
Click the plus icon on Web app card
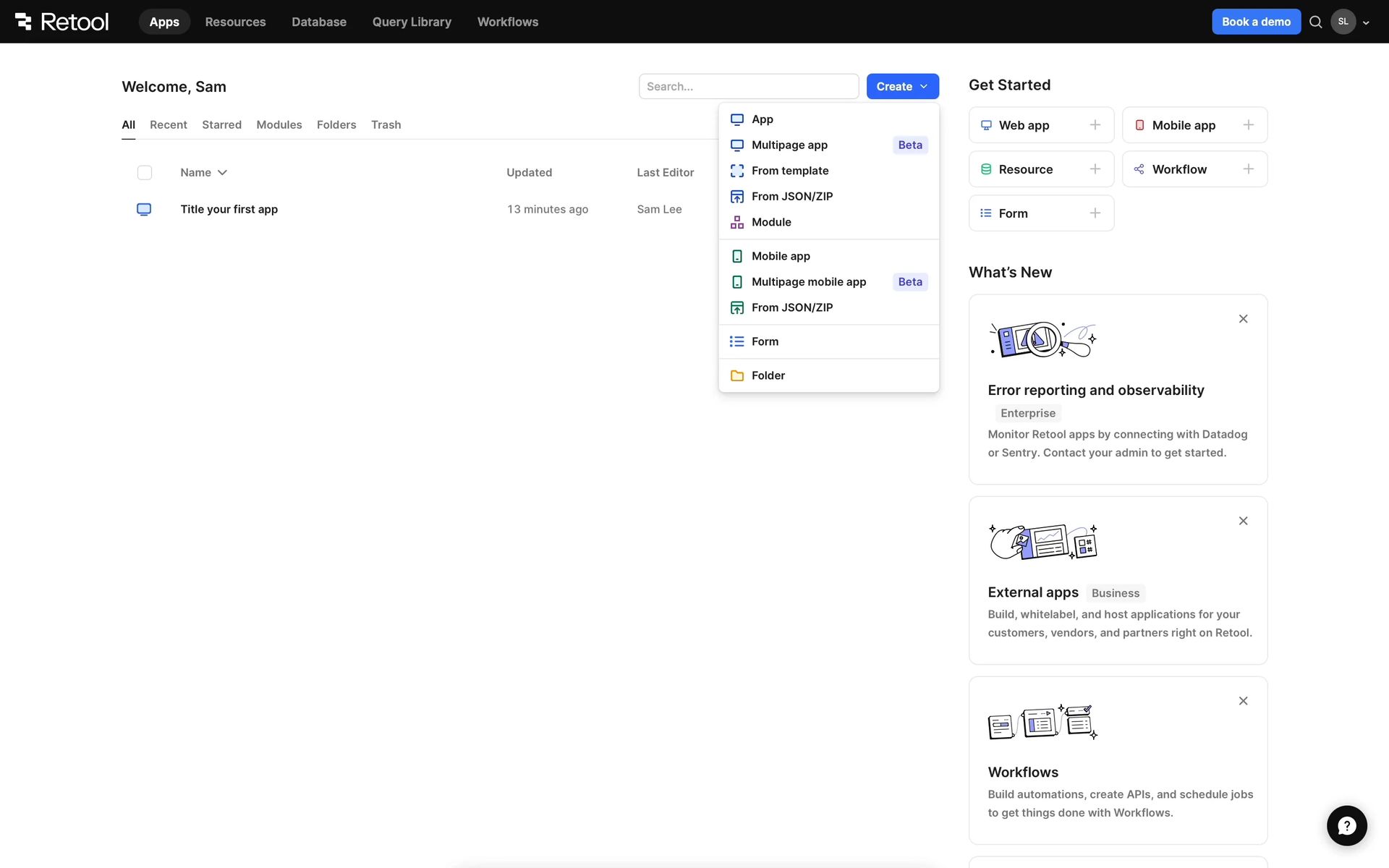coord(1095,125)
